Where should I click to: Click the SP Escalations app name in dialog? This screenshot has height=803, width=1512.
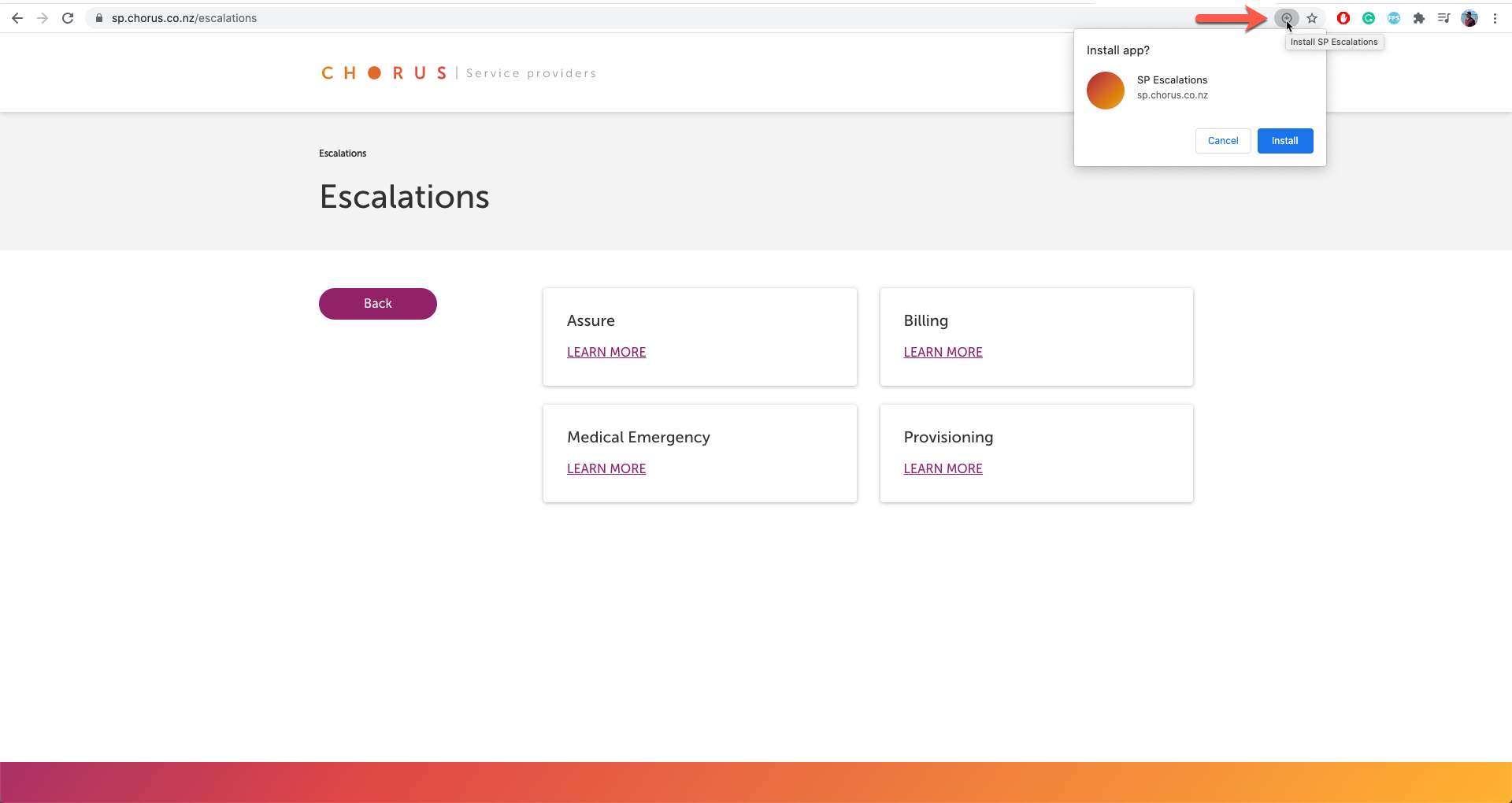coord(1172,80)
